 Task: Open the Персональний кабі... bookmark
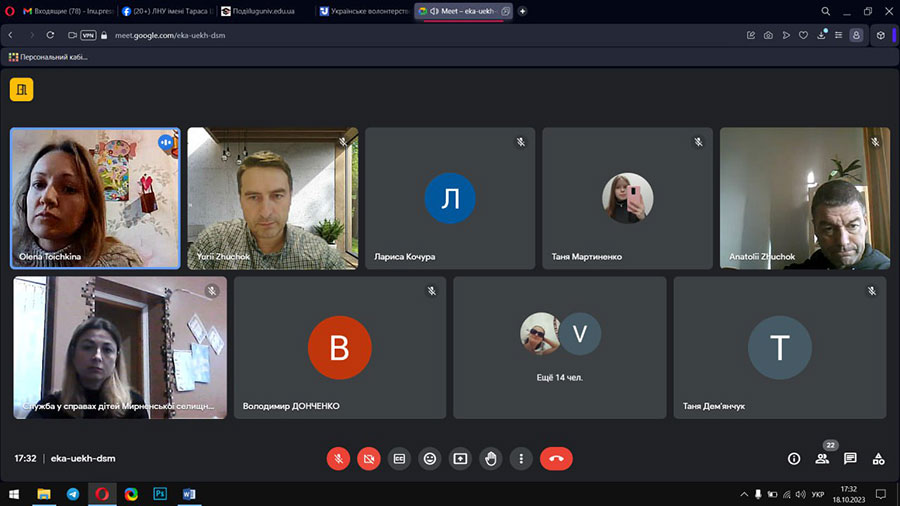[48, 57]
